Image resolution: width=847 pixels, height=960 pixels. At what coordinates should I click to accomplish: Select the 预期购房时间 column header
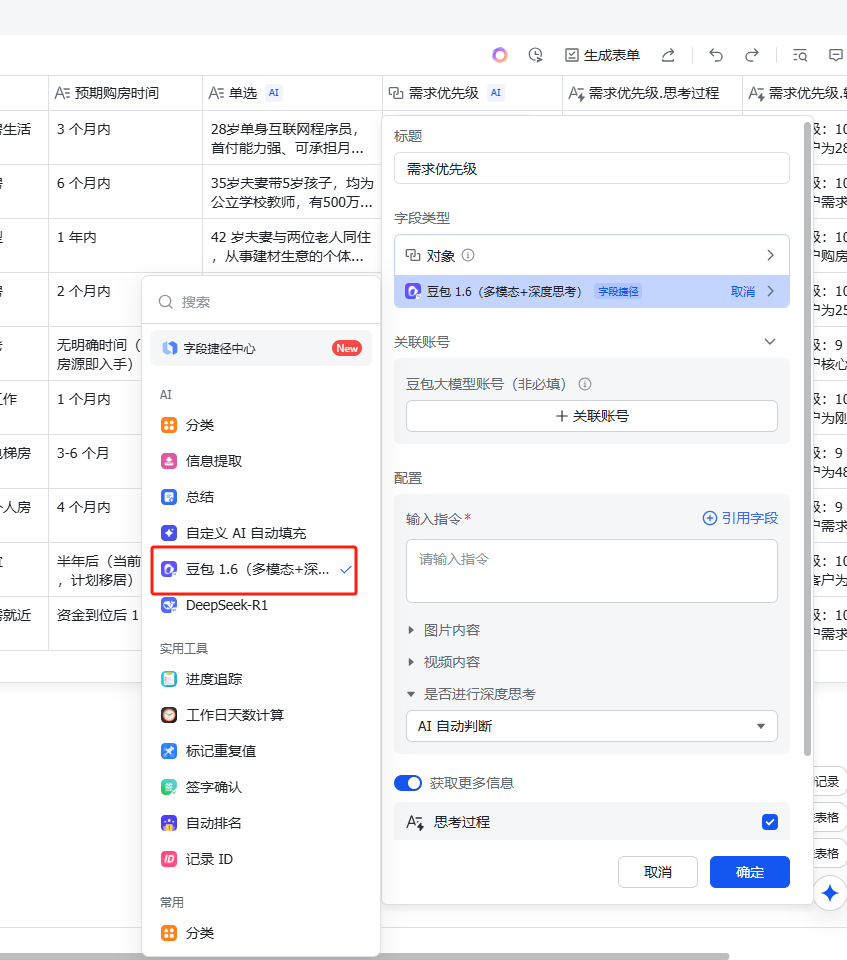[x=126, y=93]
